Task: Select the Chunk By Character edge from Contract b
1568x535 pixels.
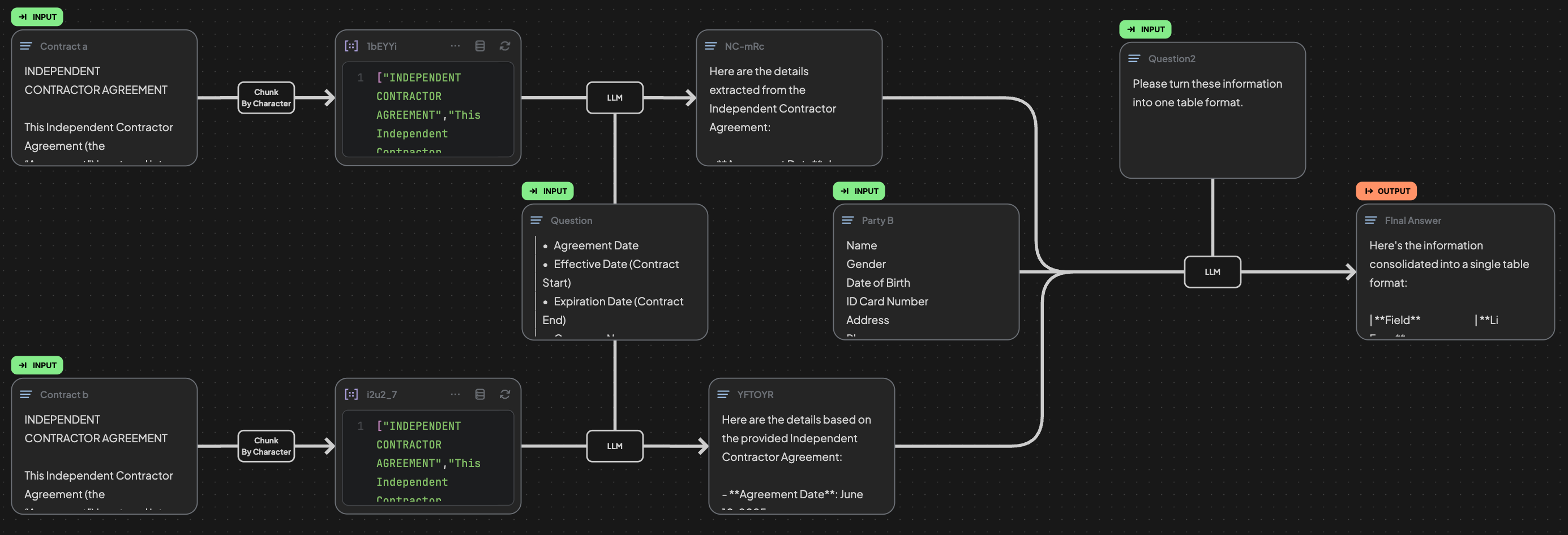Action: coord(266,446)
